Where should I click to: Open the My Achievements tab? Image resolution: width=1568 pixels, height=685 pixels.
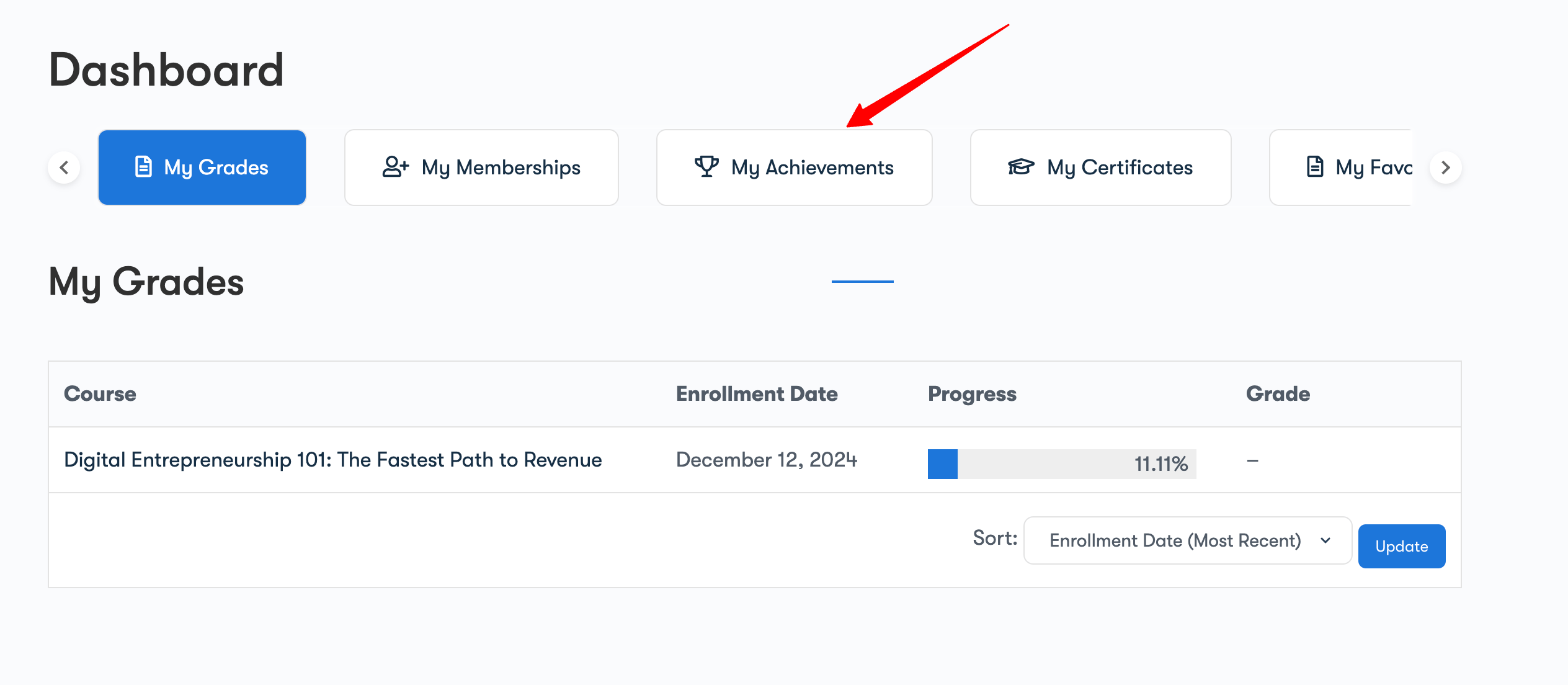[x=794, y=168]
